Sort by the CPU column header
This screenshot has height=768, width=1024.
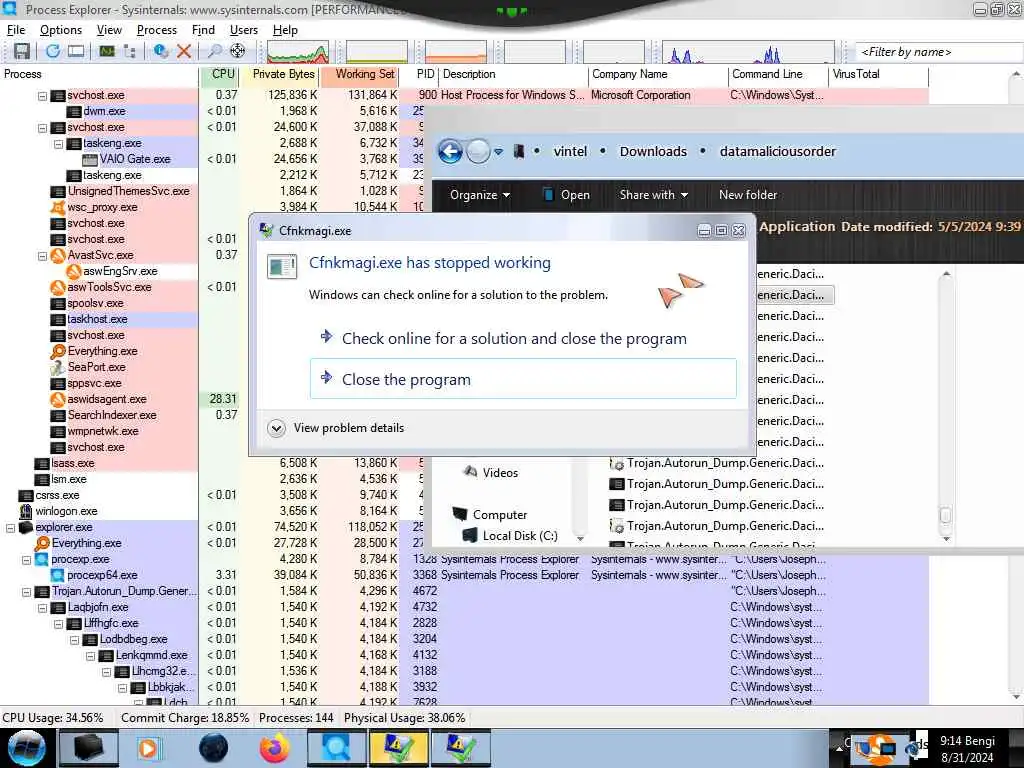tap(219, 74)
